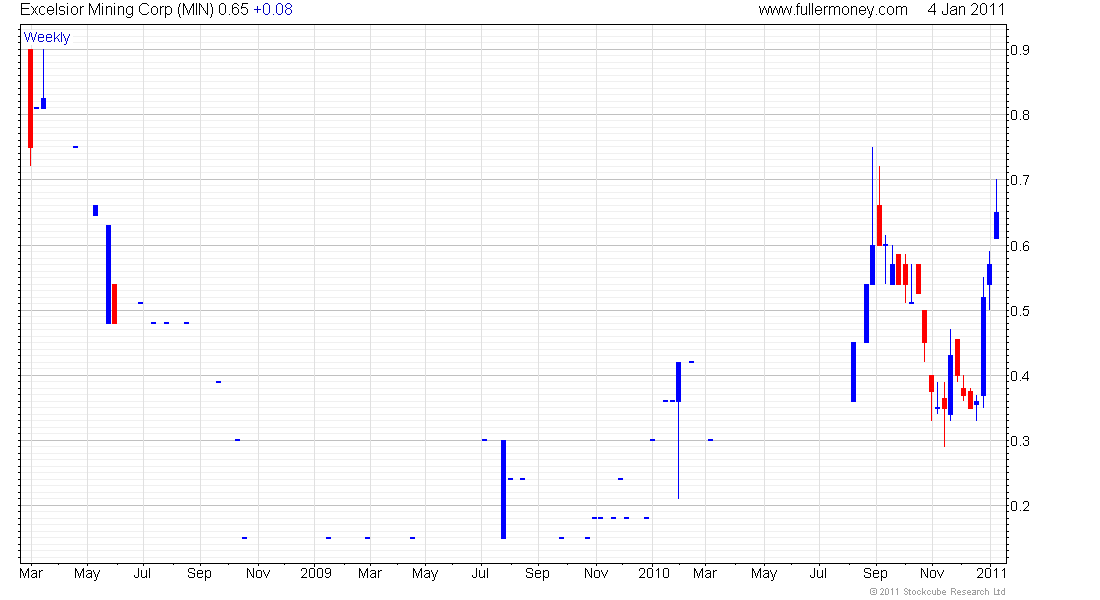Click the 'Weekly' interval label
1100x600 pixels.
coord(47,37)
